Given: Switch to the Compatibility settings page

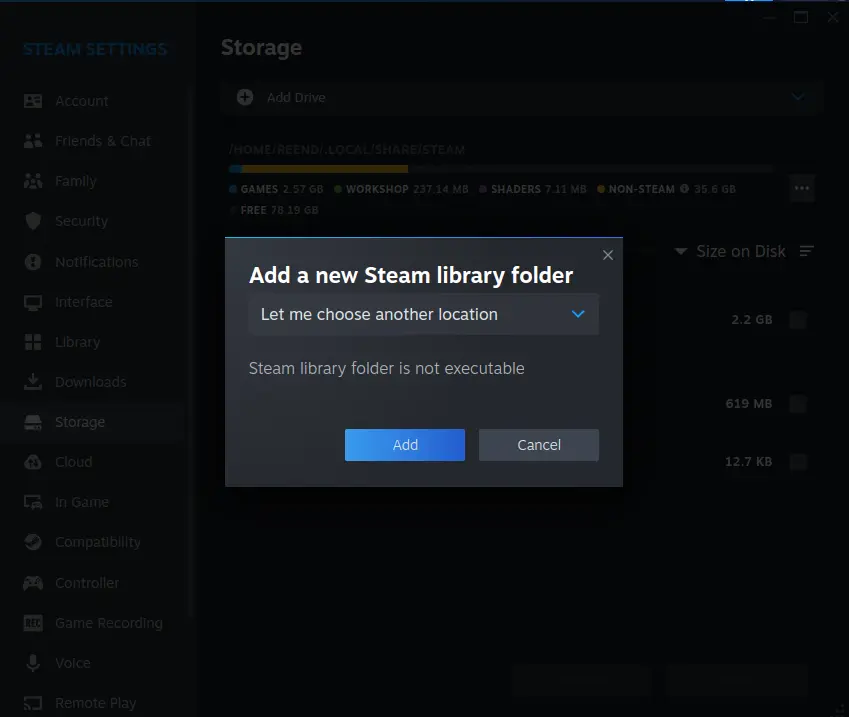Looking at the screenshot, I should coord(98,543).
